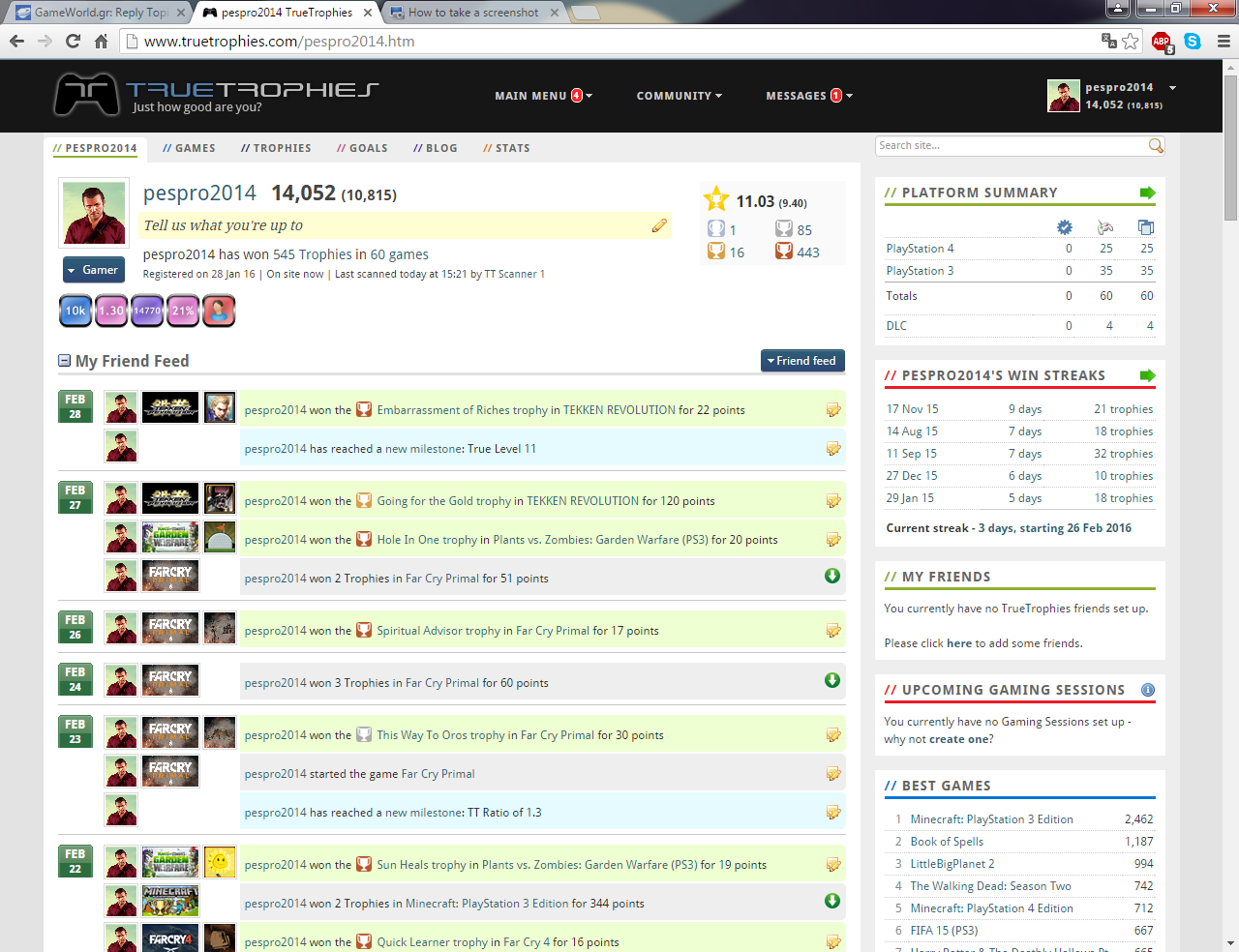The width and height of the screenshot is (1239, 952).
Task: Open This Way To Oros trophy link
Action: click(440, 735)
